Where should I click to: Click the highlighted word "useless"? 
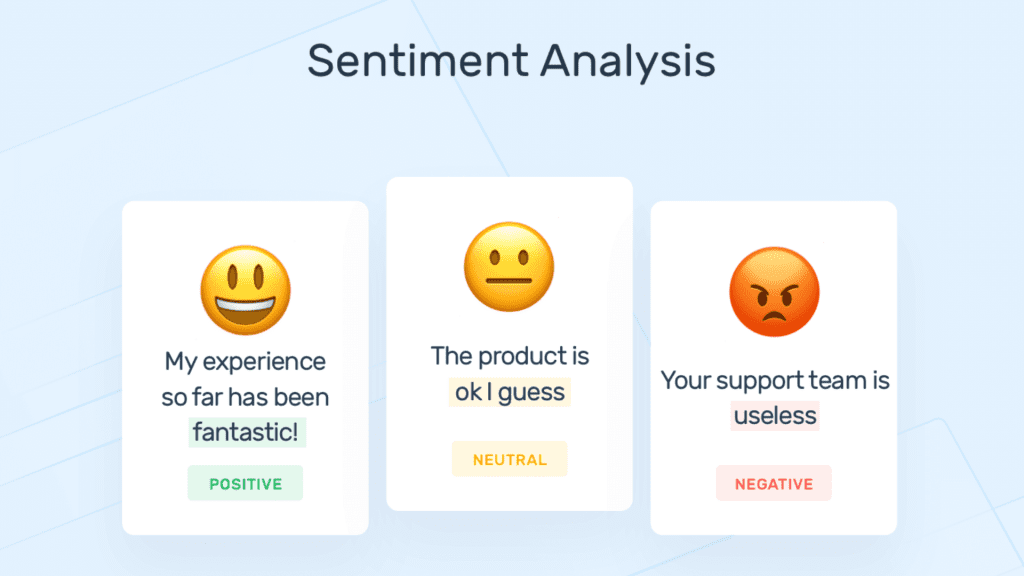775,415
